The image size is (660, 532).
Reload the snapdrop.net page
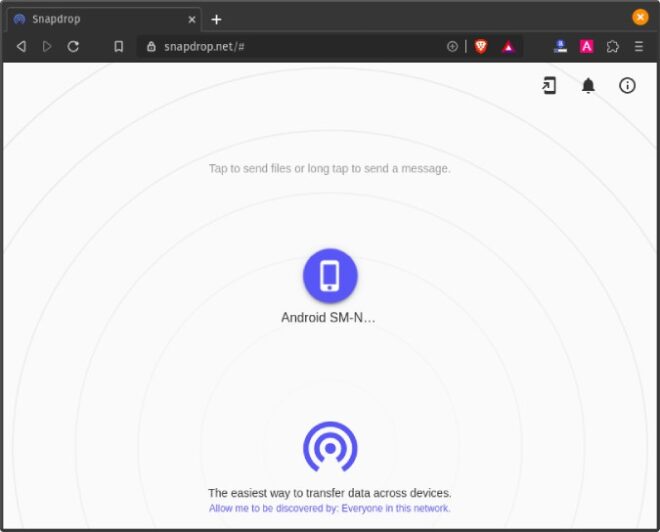tap(73, 46)
